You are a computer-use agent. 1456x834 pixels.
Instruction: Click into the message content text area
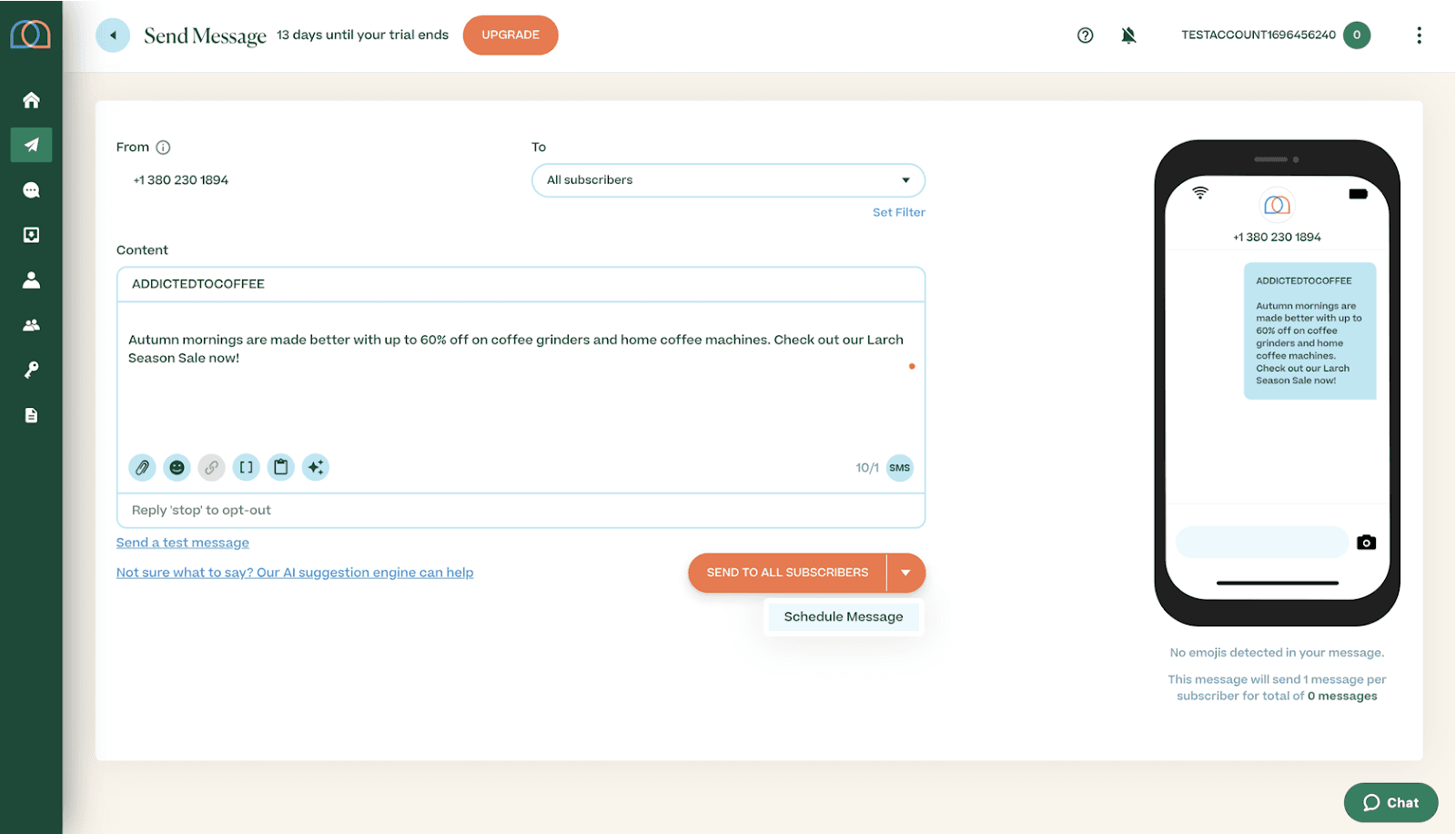click(x=521, y=378)
